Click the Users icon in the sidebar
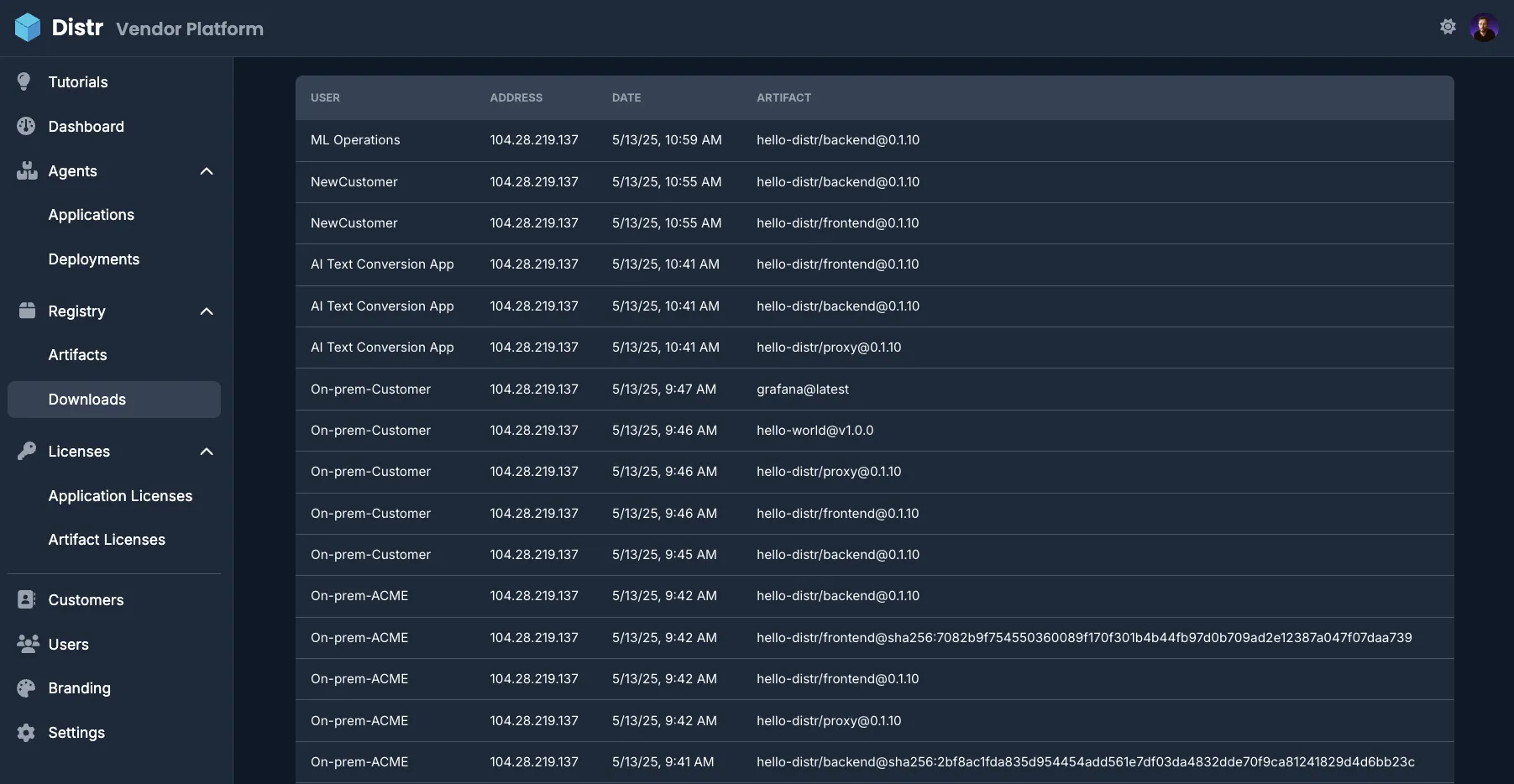 point(26,644)
